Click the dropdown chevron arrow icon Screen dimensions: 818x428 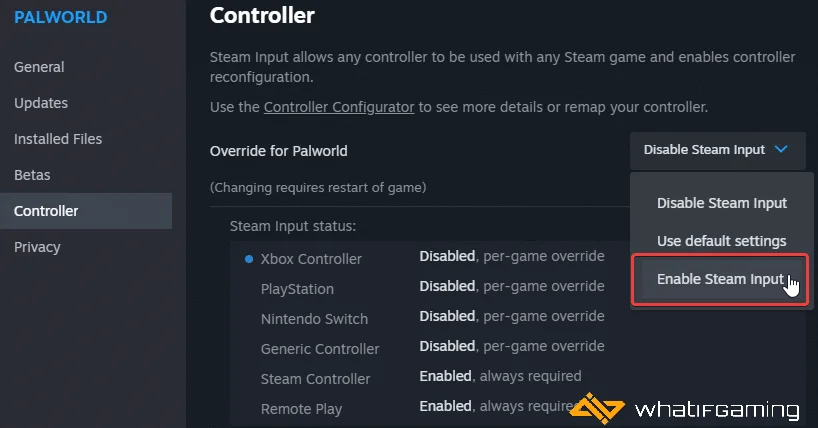782,150
